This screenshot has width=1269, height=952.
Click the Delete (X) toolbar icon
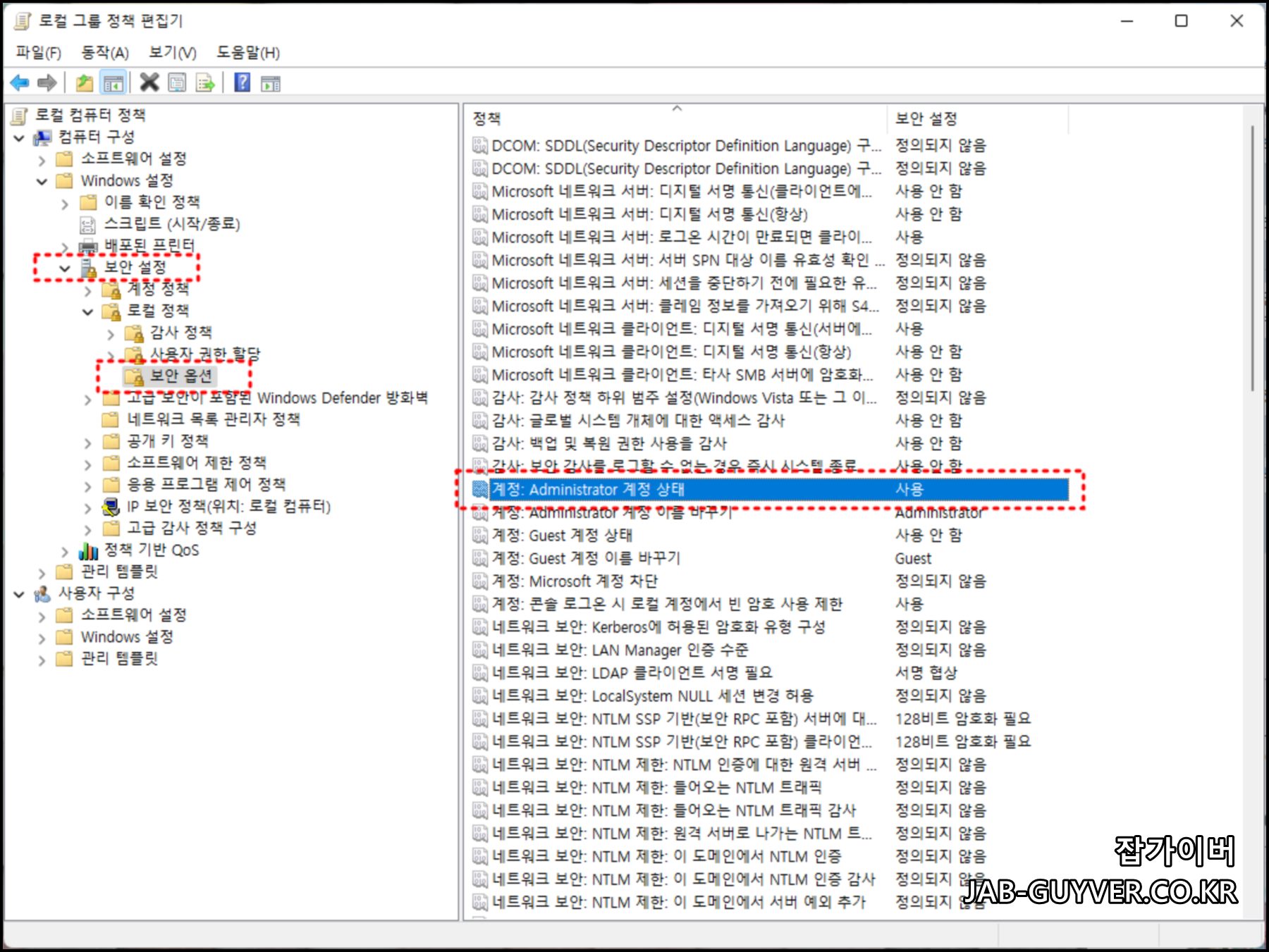coord(149,83)
